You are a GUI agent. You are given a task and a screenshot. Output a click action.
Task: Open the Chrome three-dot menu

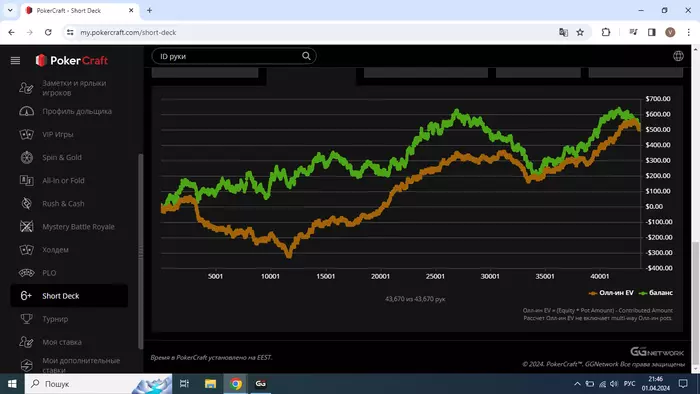(x=688, y=32)
